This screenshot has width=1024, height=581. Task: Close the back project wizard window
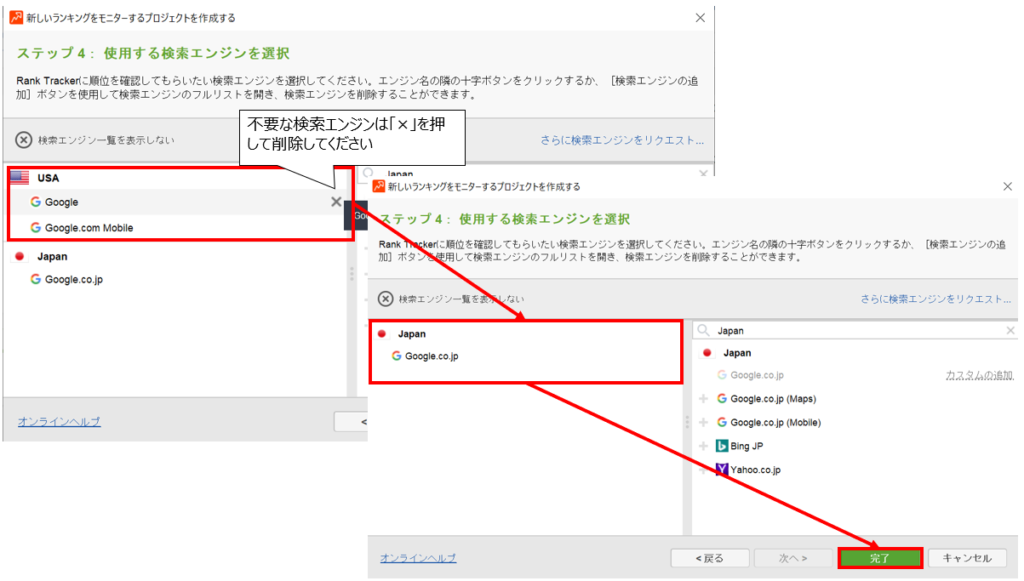click(x=700, y=18)
